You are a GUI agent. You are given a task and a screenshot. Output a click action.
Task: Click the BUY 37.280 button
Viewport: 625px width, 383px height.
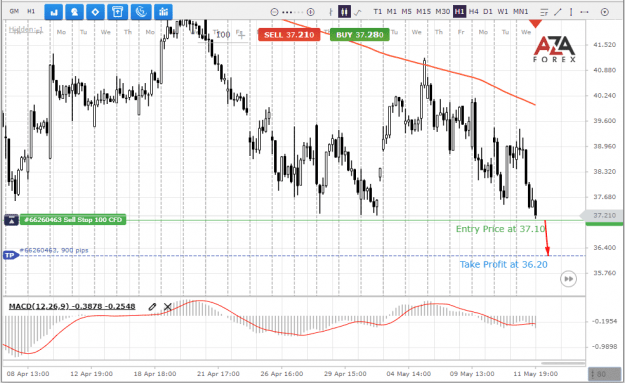click(x=360, y=35)
